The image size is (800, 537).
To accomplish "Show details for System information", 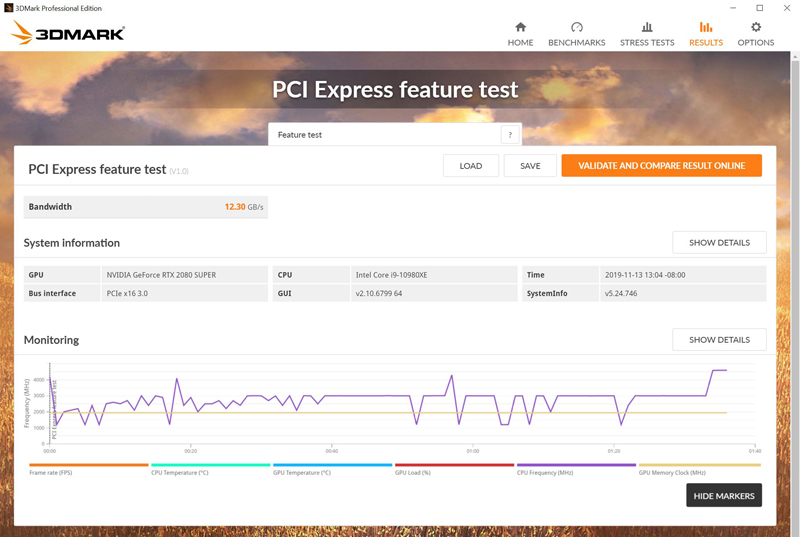I will pyautogui.click(x=719, y=243).
